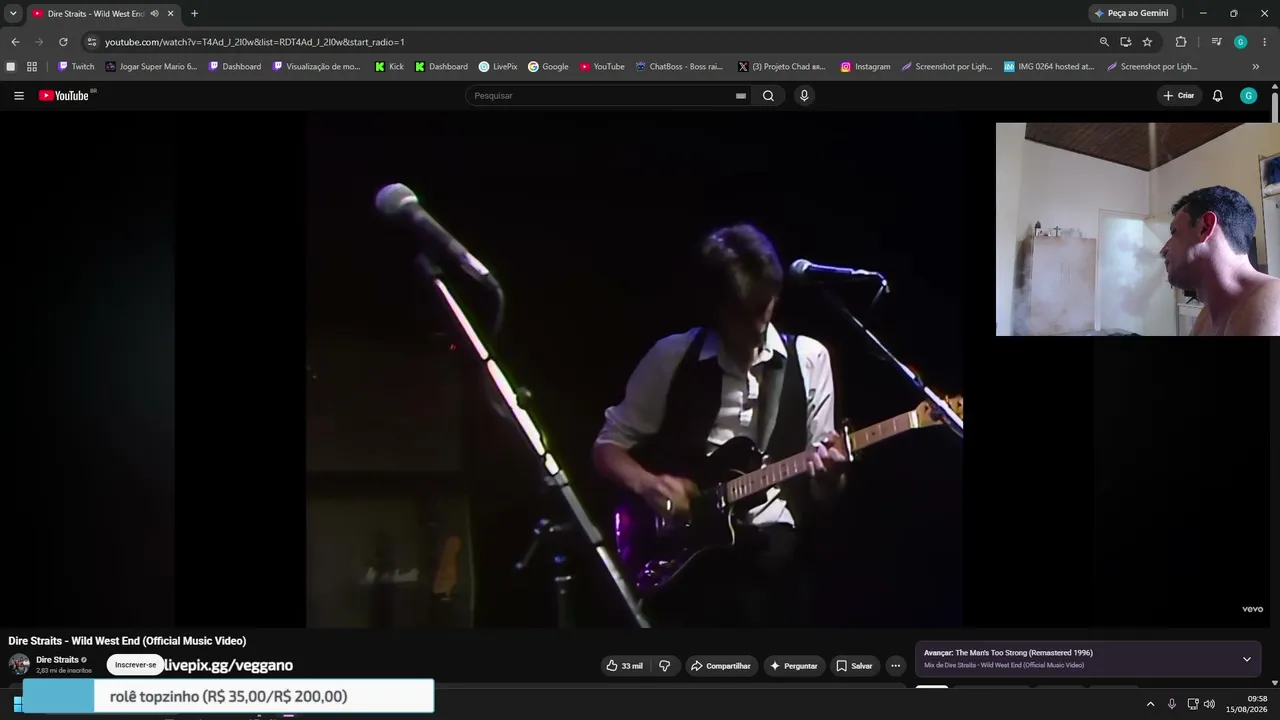Open the taskbar volume control

point(1209,704)
